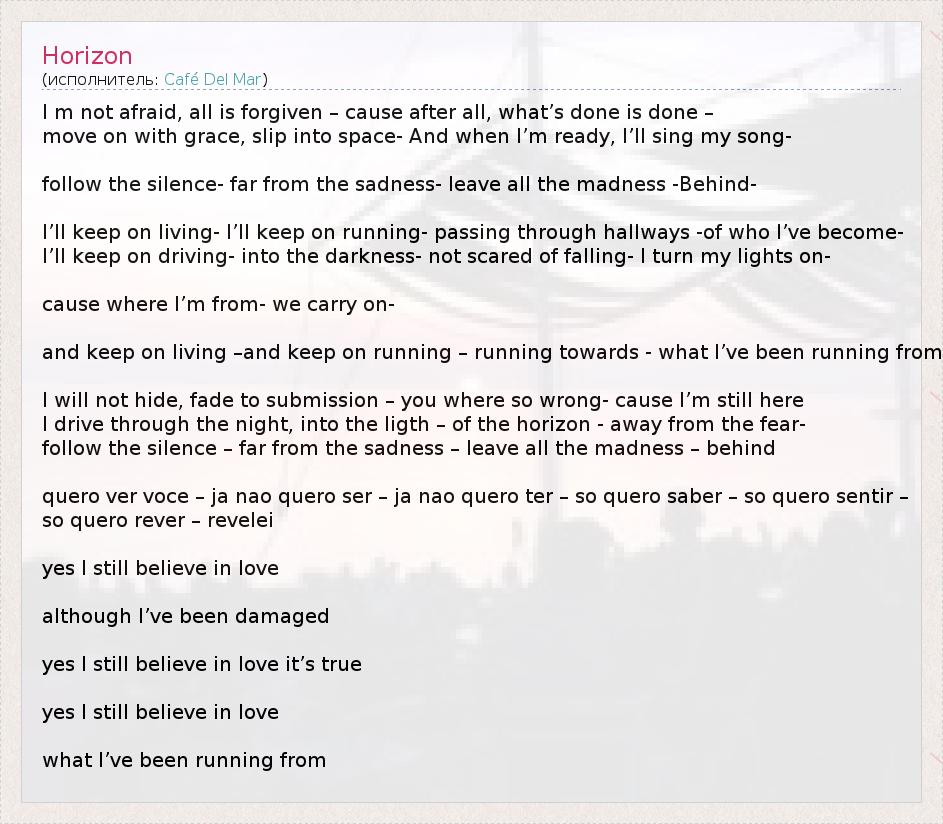Click the line ending "leave all the madness – behind"
Viewport: 943px width, 824px height.
tap(408, 448)
